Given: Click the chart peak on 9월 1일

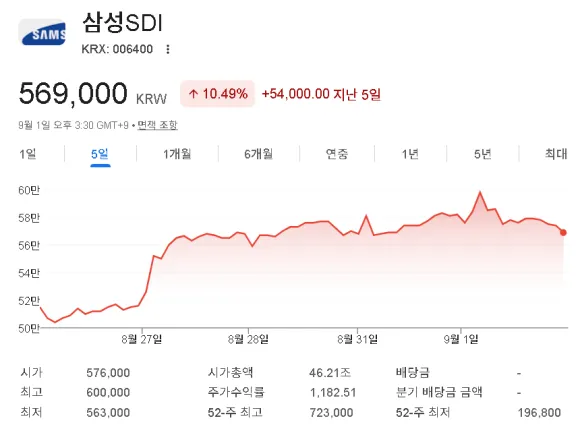Looking at the screenshot, I should coord(480,192).
